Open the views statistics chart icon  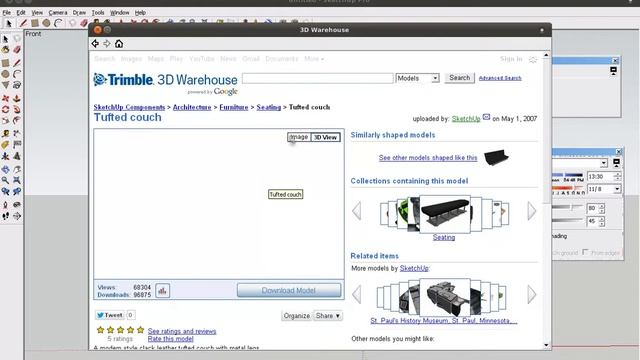pyautogui.click(x=162, y=291)
